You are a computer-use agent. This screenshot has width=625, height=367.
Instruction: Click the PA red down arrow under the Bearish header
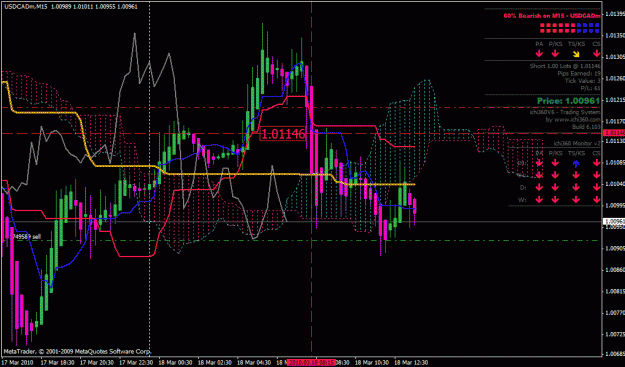[539, 53]
